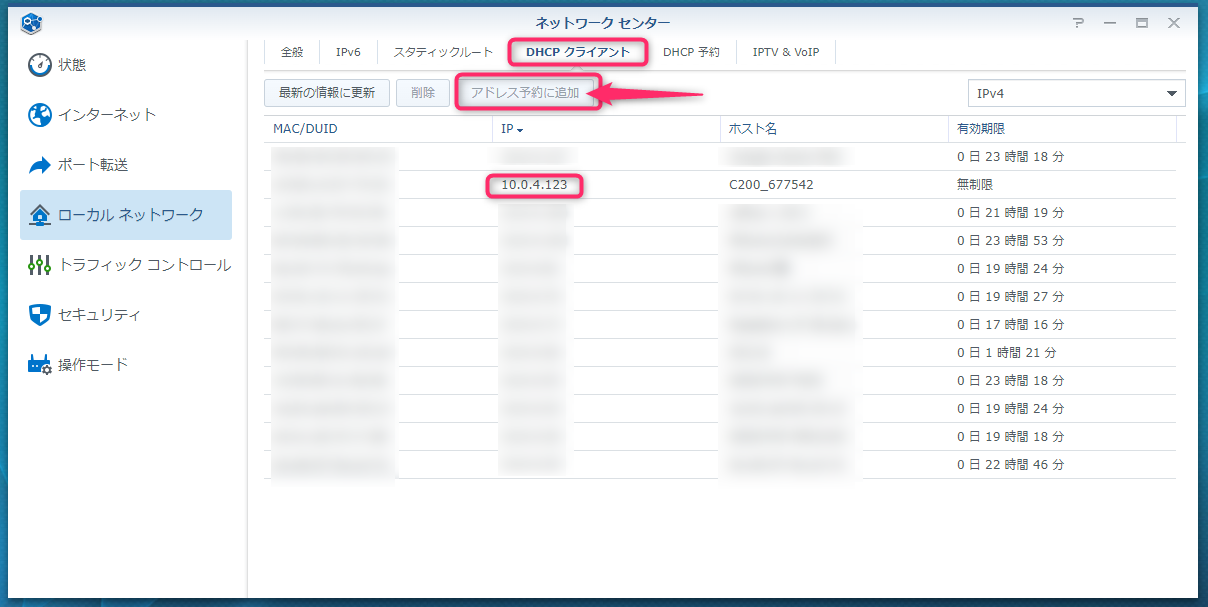Click the セキュリティ shield icon
Image resolution: width=1208 pixels, height=607 pixels.
[x=40, y=315]
